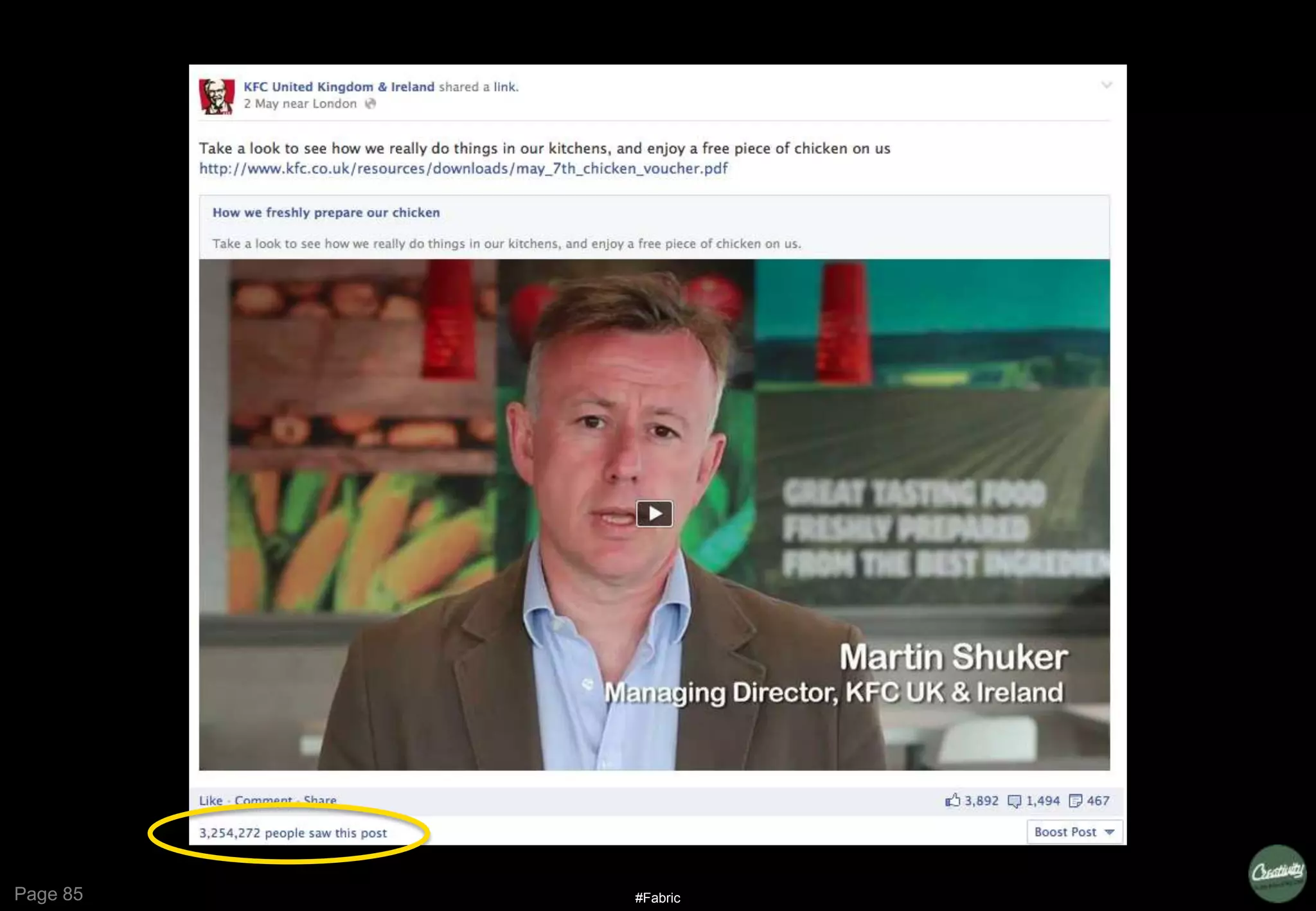1316x911 pixels.
Task: Click Comment under the post
Action: click(x=263, y=800)
